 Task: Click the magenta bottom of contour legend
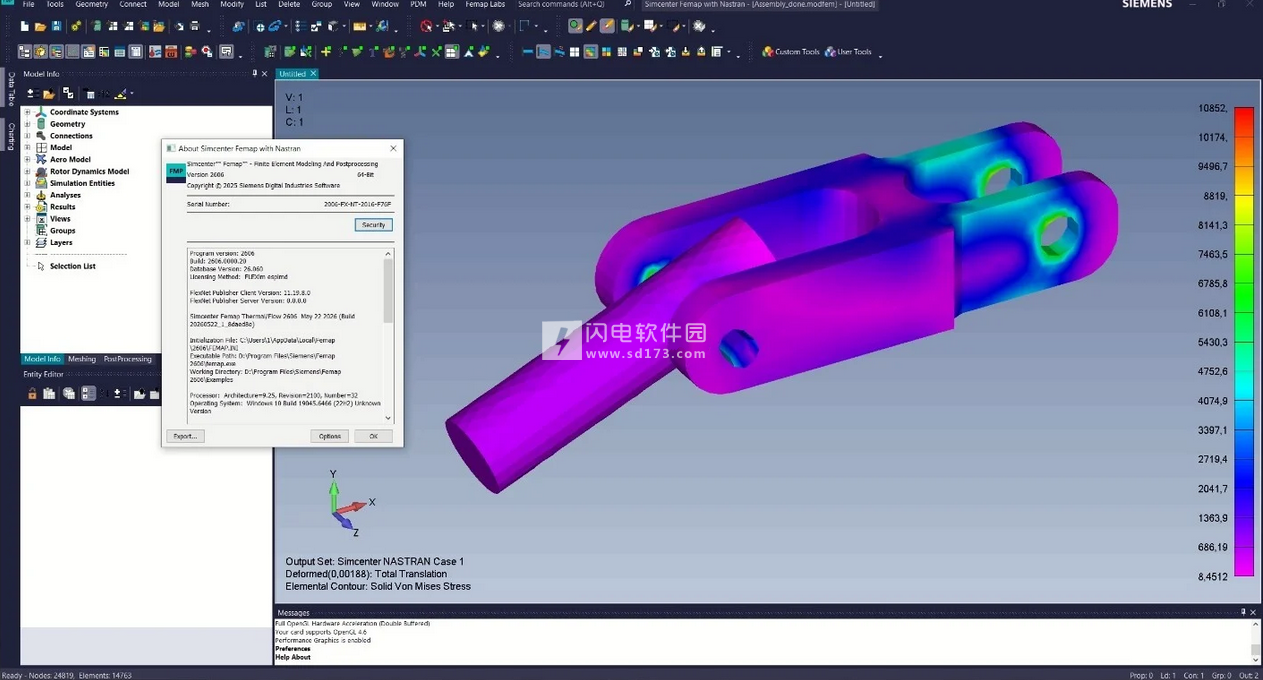(x=1243, y=568)
